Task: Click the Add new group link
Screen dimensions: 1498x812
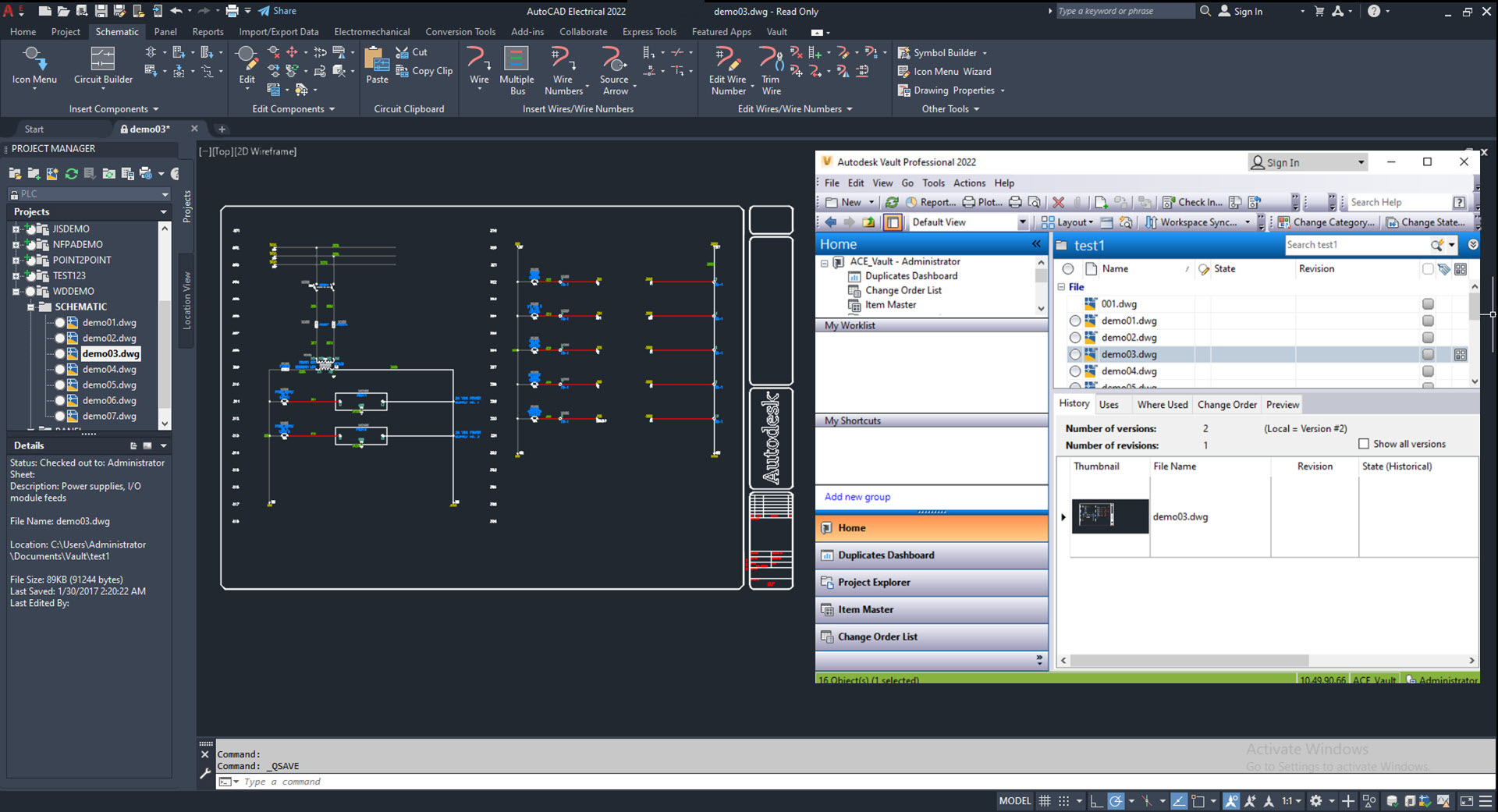Action: coord(857,497)
